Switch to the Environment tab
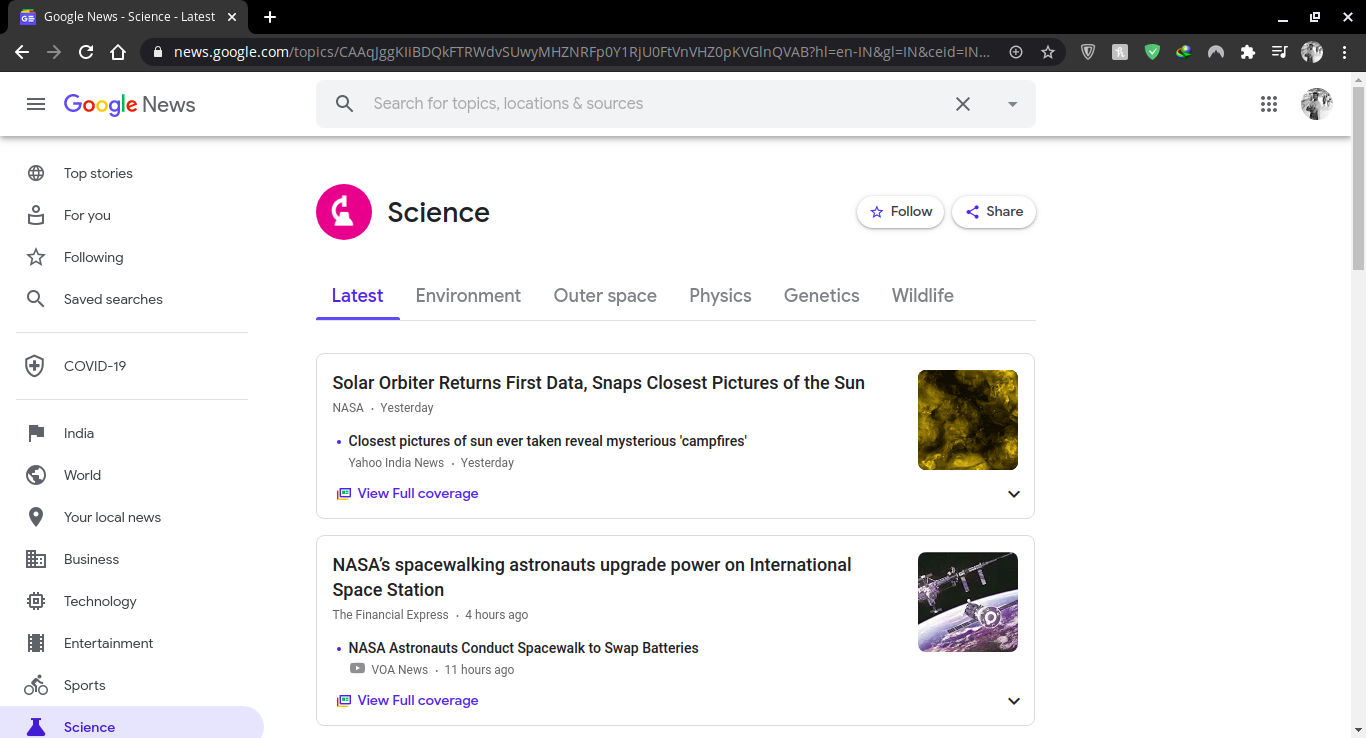The image size is (1366, 738). click(468, 296)
